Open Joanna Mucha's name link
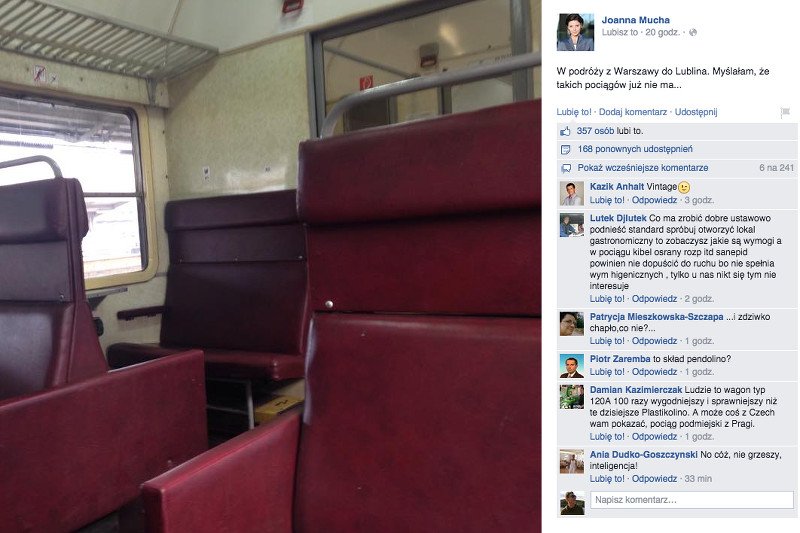 coord(636,20)
